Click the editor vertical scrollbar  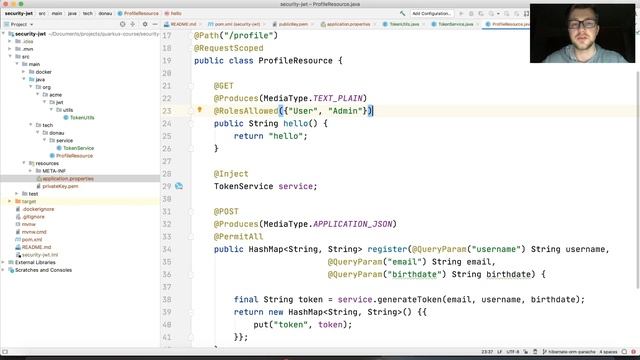pos(638,180)
